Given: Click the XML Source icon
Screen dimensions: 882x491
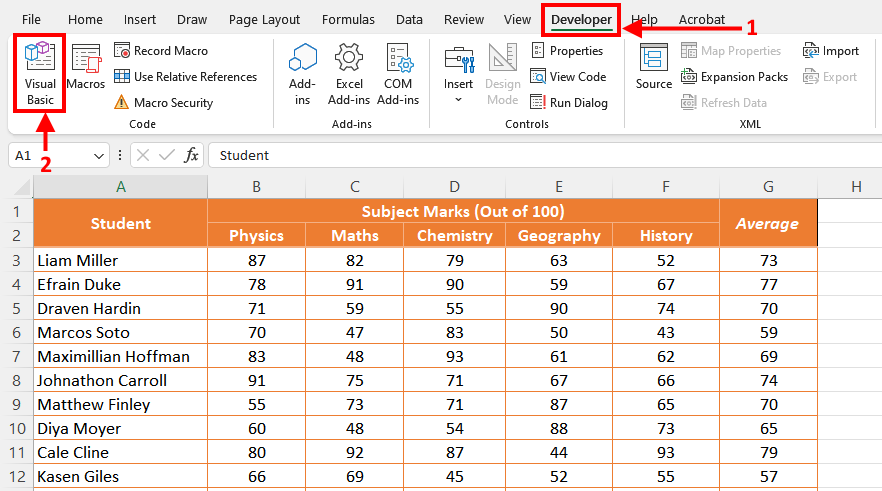Looking at the screenshot, I should [654, 68].
